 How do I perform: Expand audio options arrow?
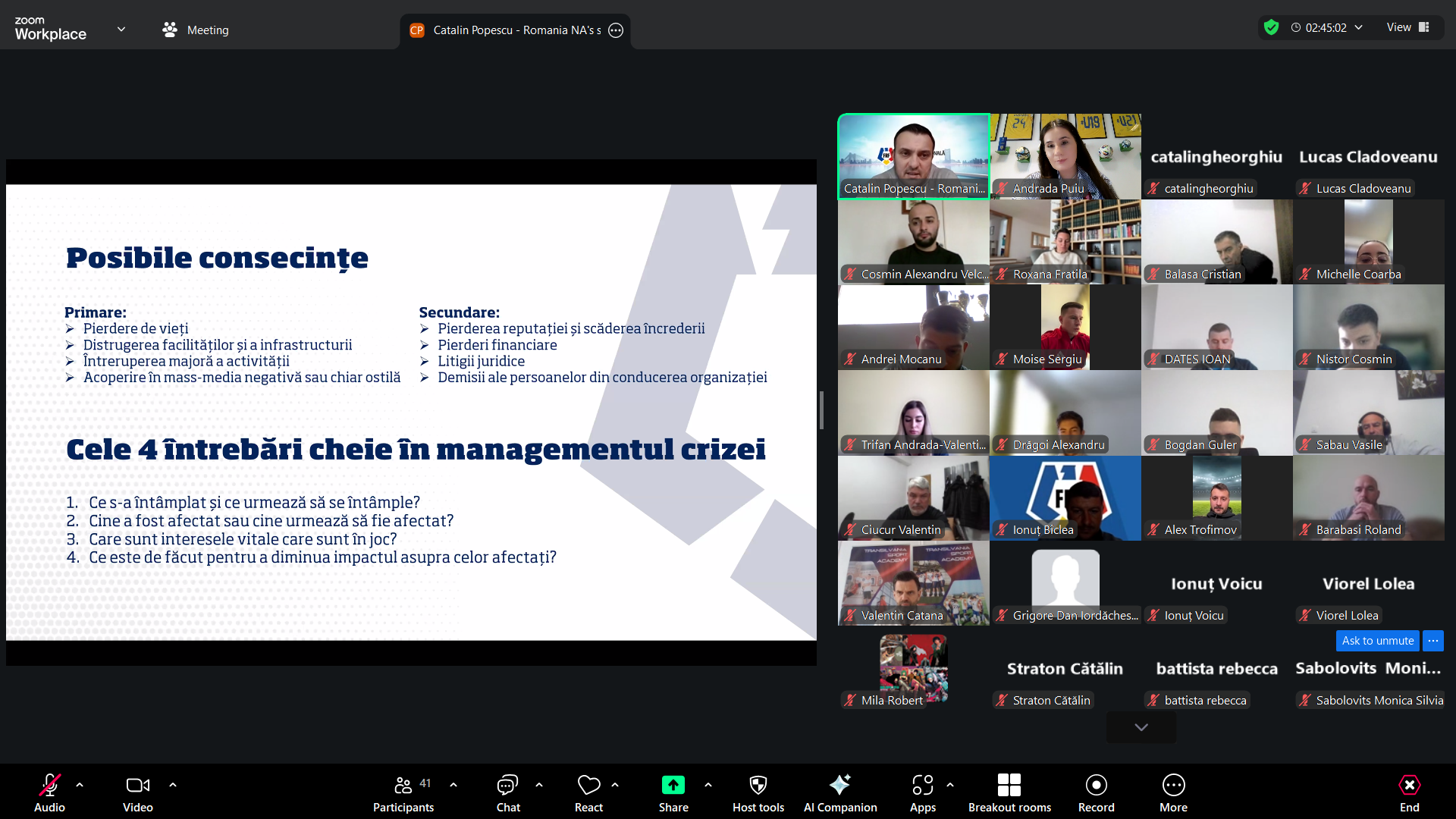[80, 785]
